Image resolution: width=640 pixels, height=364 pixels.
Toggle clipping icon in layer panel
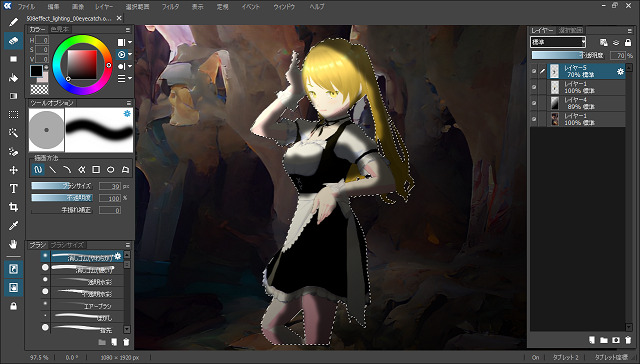[616, 42]
